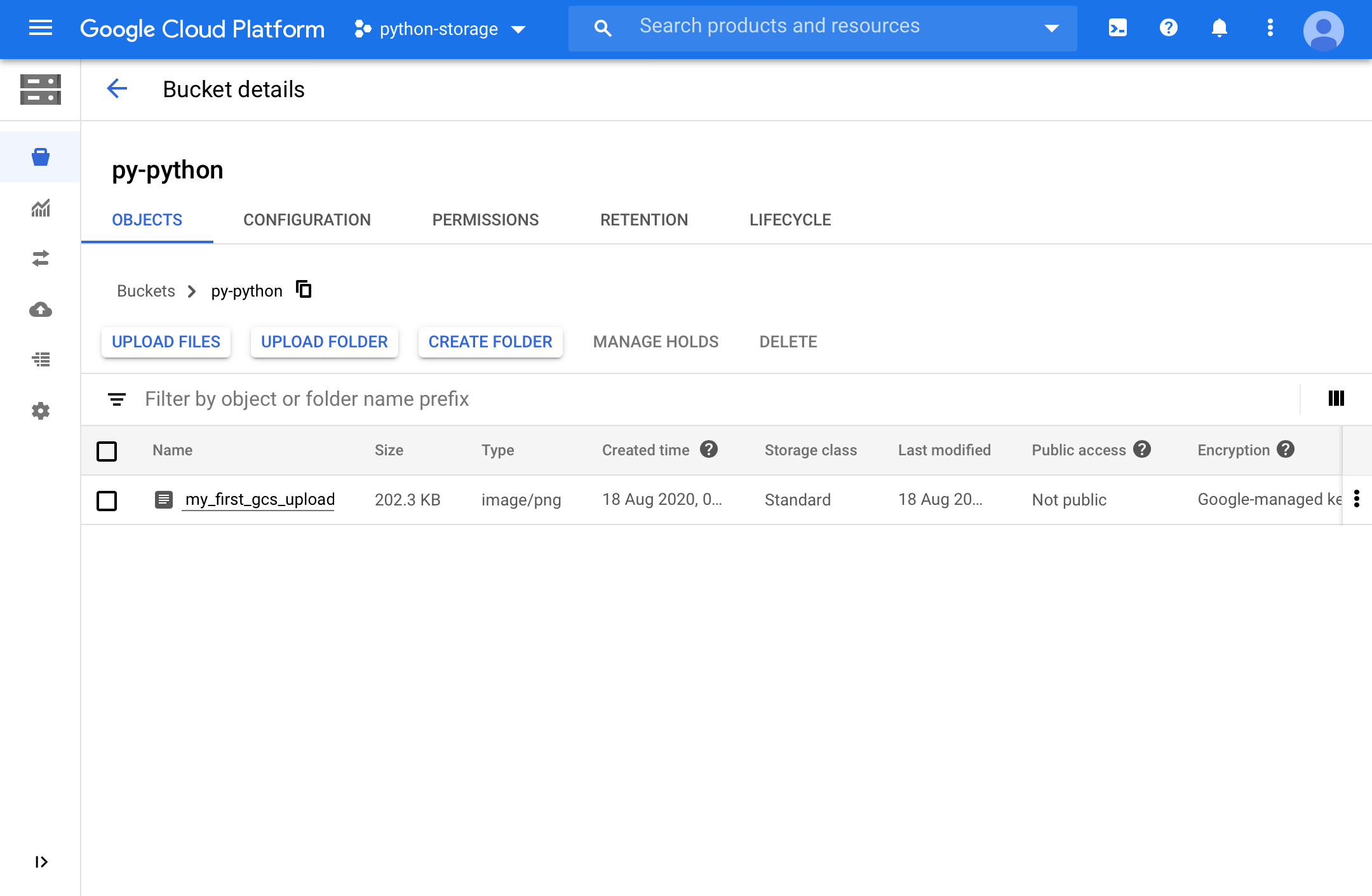This screenshot has width=1372, height=896.
Task: Open the notifications bell
Action: click(x=1219, y=28)
